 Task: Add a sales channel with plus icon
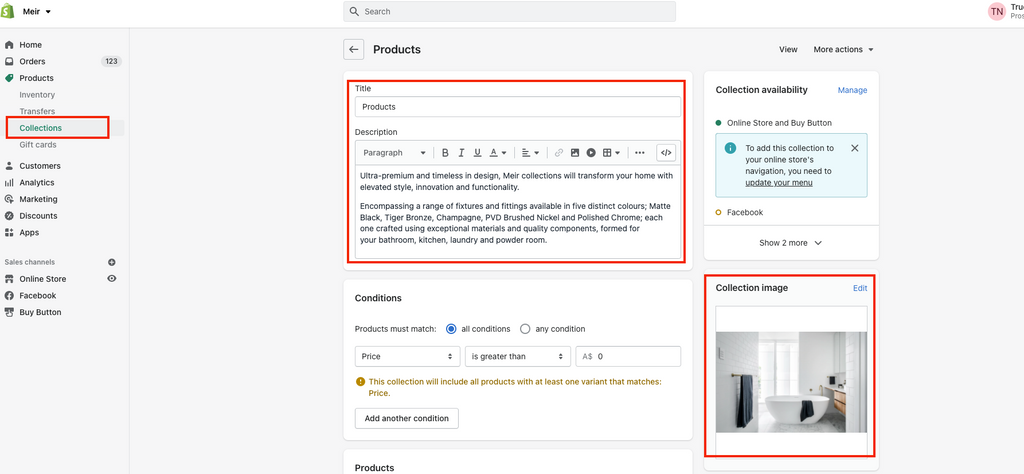coord(112,262)
